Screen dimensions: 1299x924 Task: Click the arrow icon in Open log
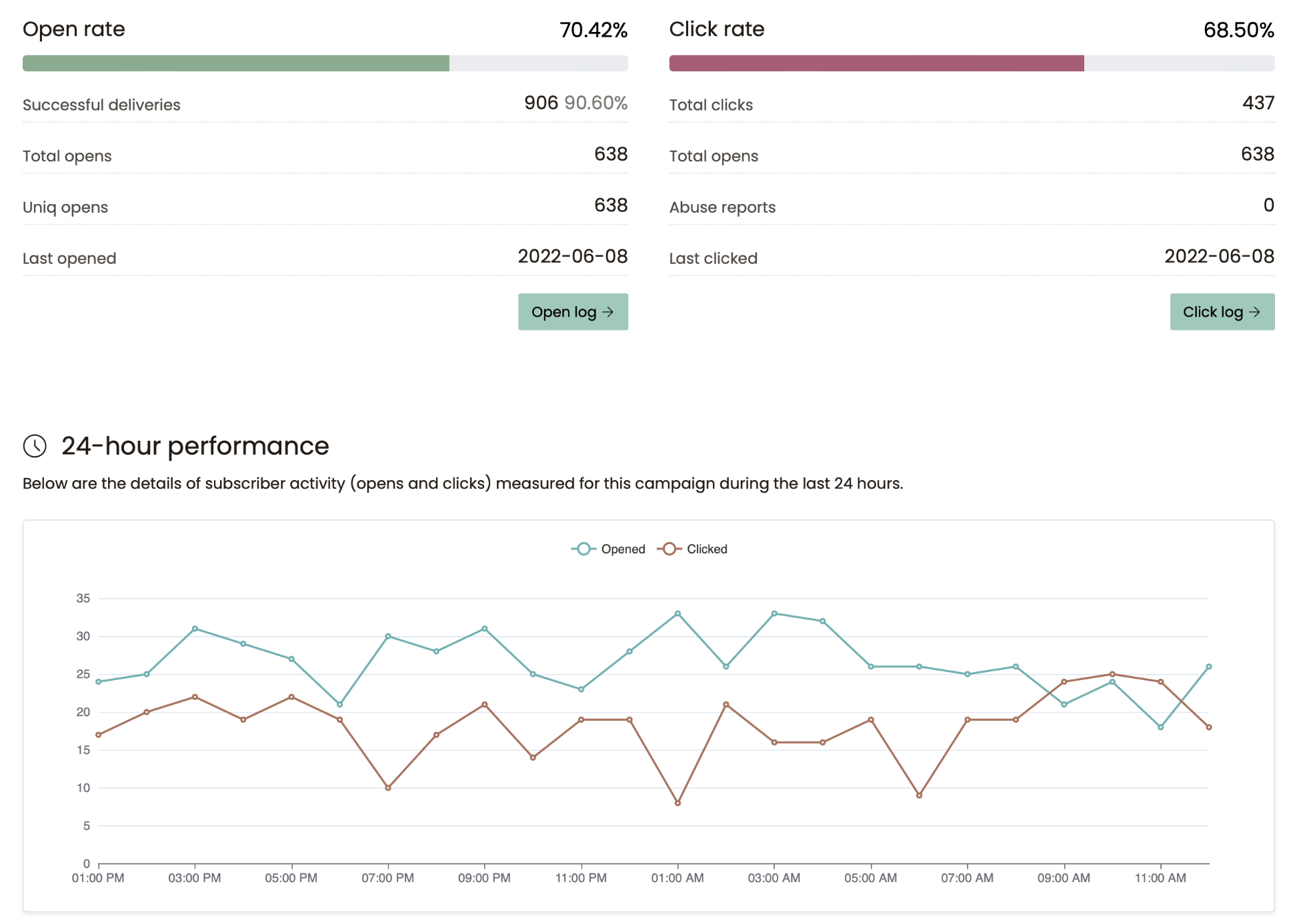[x=608, y=312]
